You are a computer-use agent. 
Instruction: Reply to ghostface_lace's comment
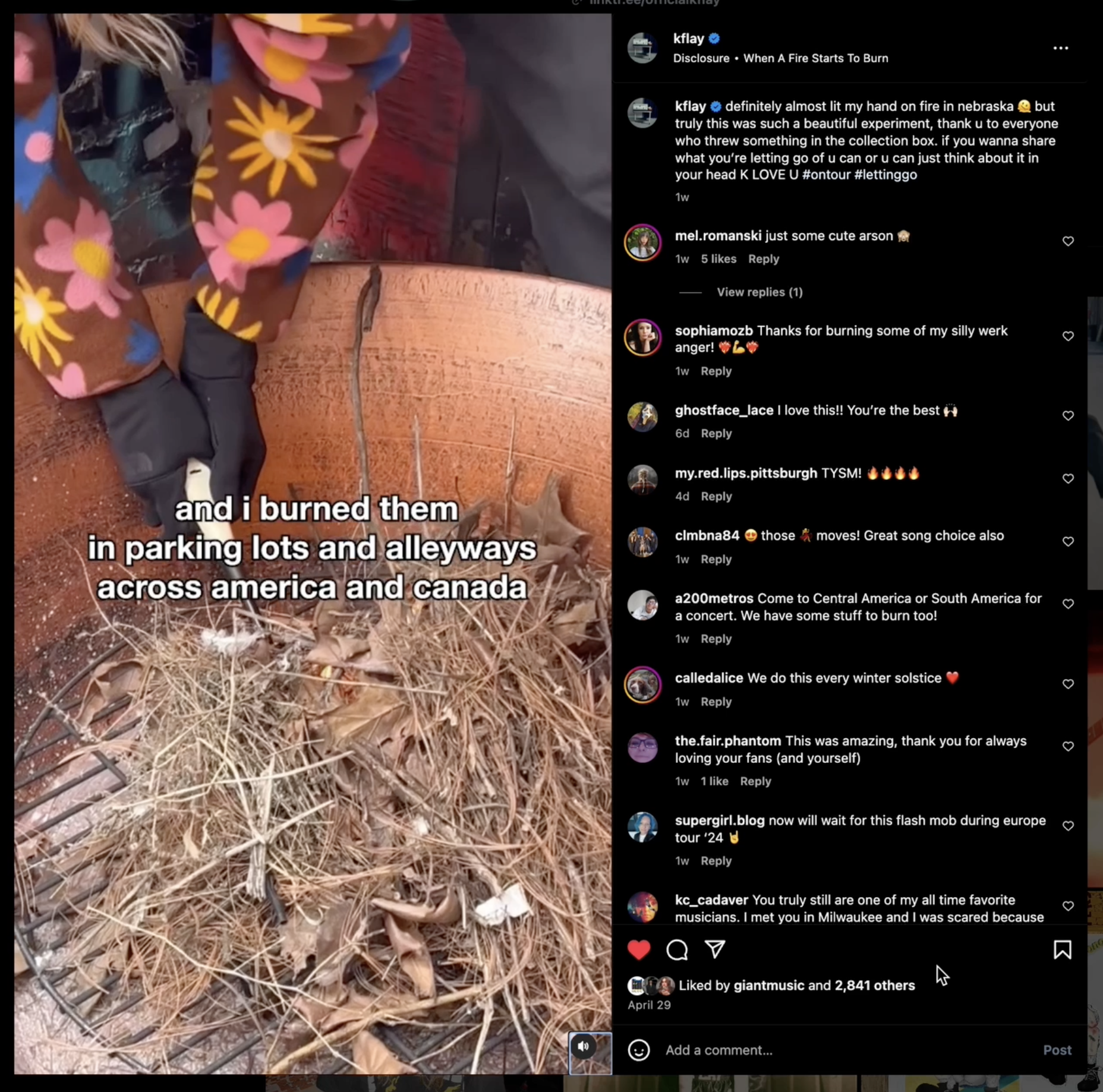click(716, 433)
